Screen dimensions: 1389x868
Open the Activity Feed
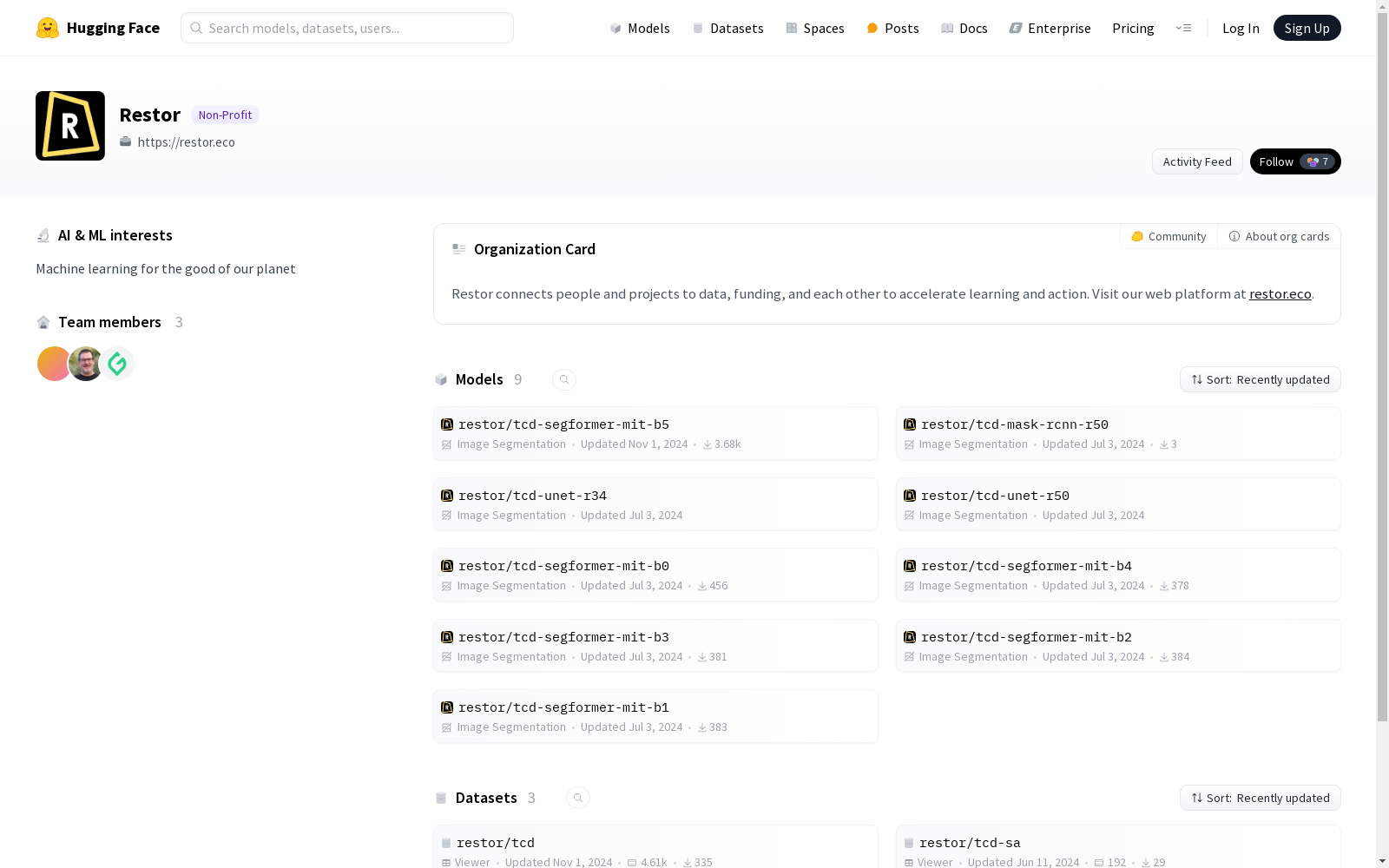tap(1197, 161)
